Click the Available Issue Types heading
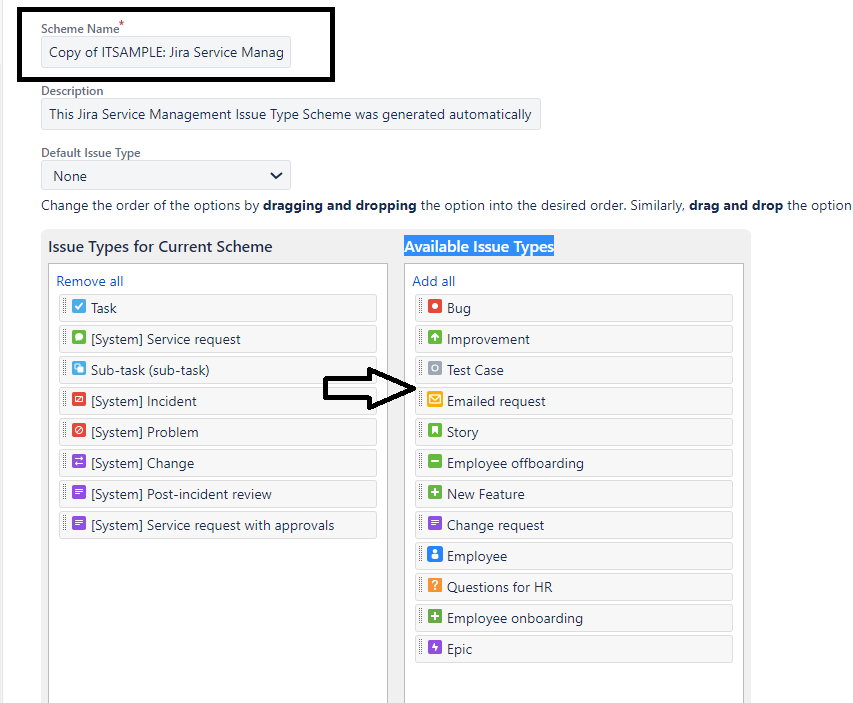This screenshot has width=853, height=703. pos(479,246)
